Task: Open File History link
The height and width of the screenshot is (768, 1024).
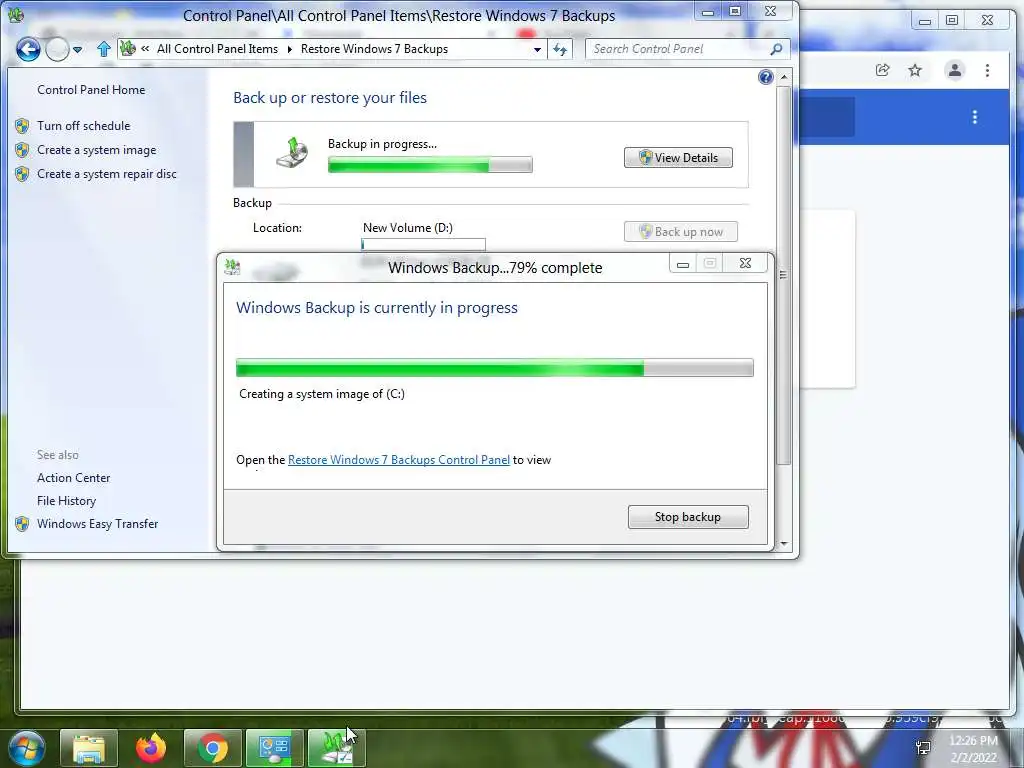Action: pyautogui.click(x=66, y=501)
